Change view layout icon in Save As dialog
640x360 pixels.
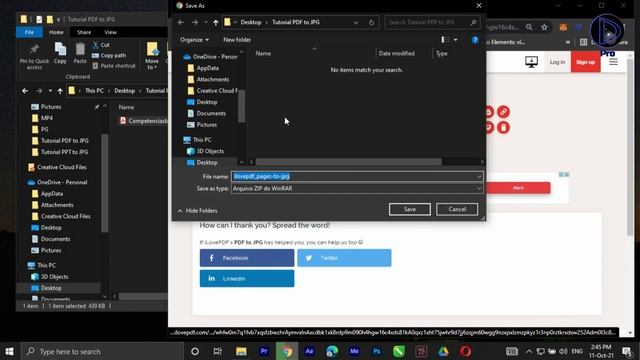pos(444,40)
